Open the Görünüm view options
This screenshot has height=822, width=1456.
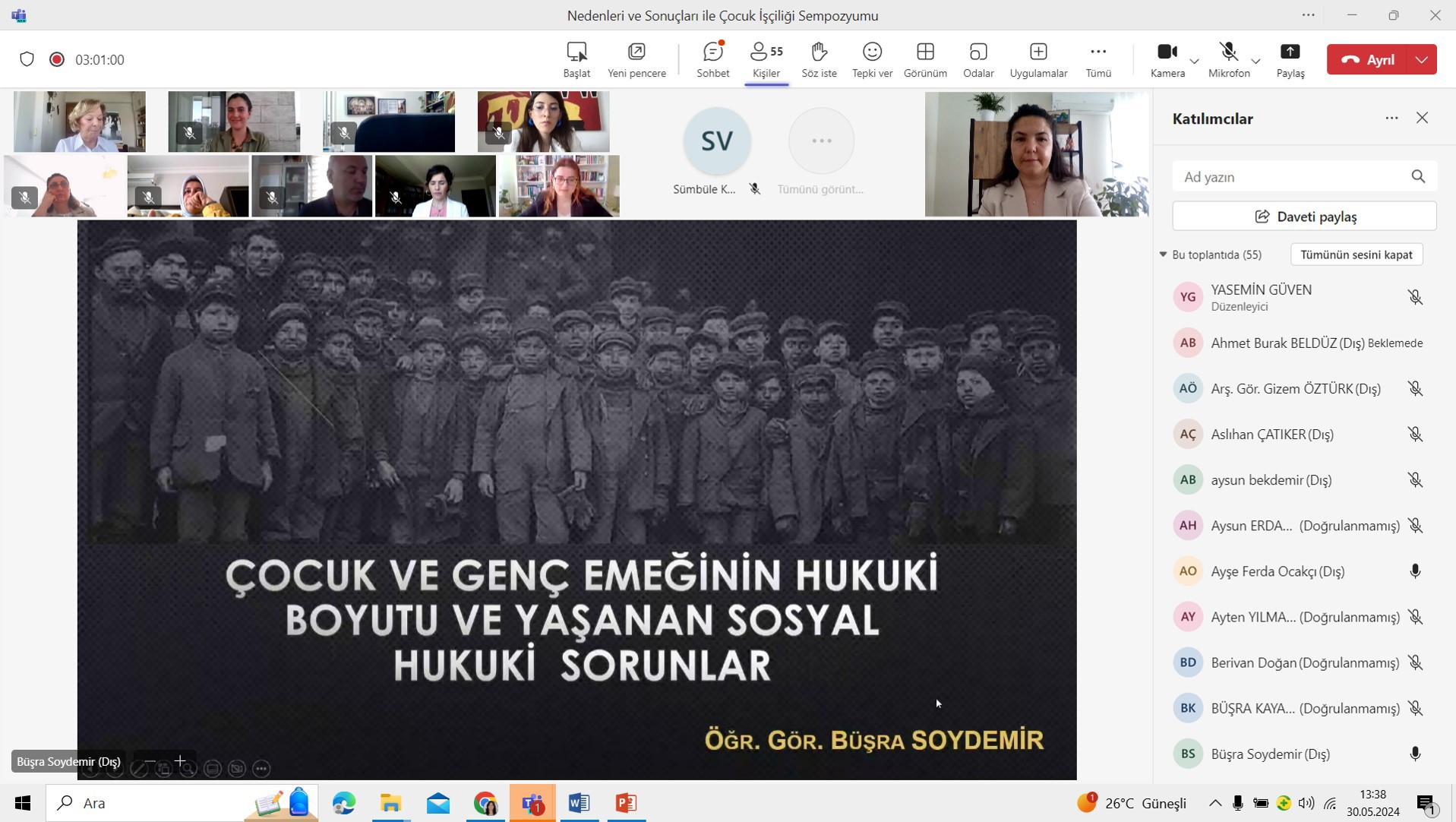coord(925,59)
